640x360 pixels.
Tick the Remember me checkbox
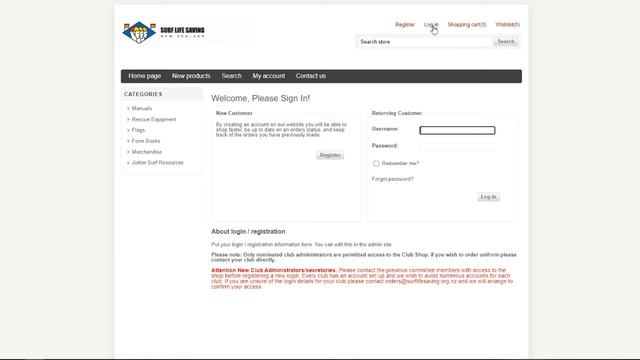376,163
